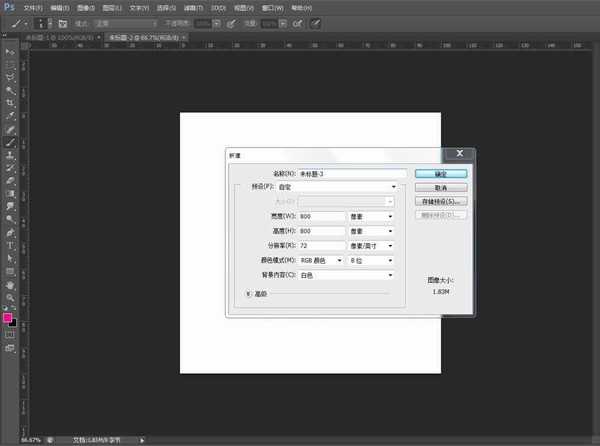The image size is (600, 446).
Task: Select the Move tool in the toolbar
Action: [10, 51]
